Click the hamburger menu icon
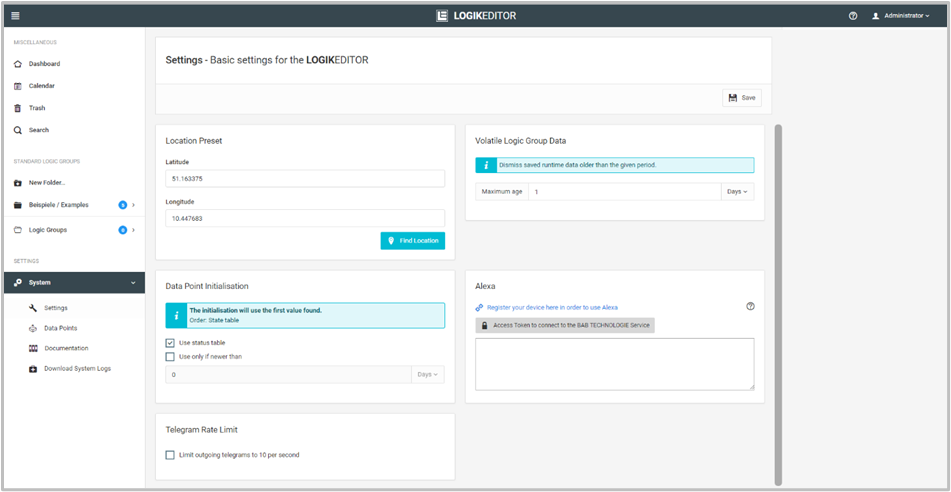951x492 pixels. [x=15, y=16]
